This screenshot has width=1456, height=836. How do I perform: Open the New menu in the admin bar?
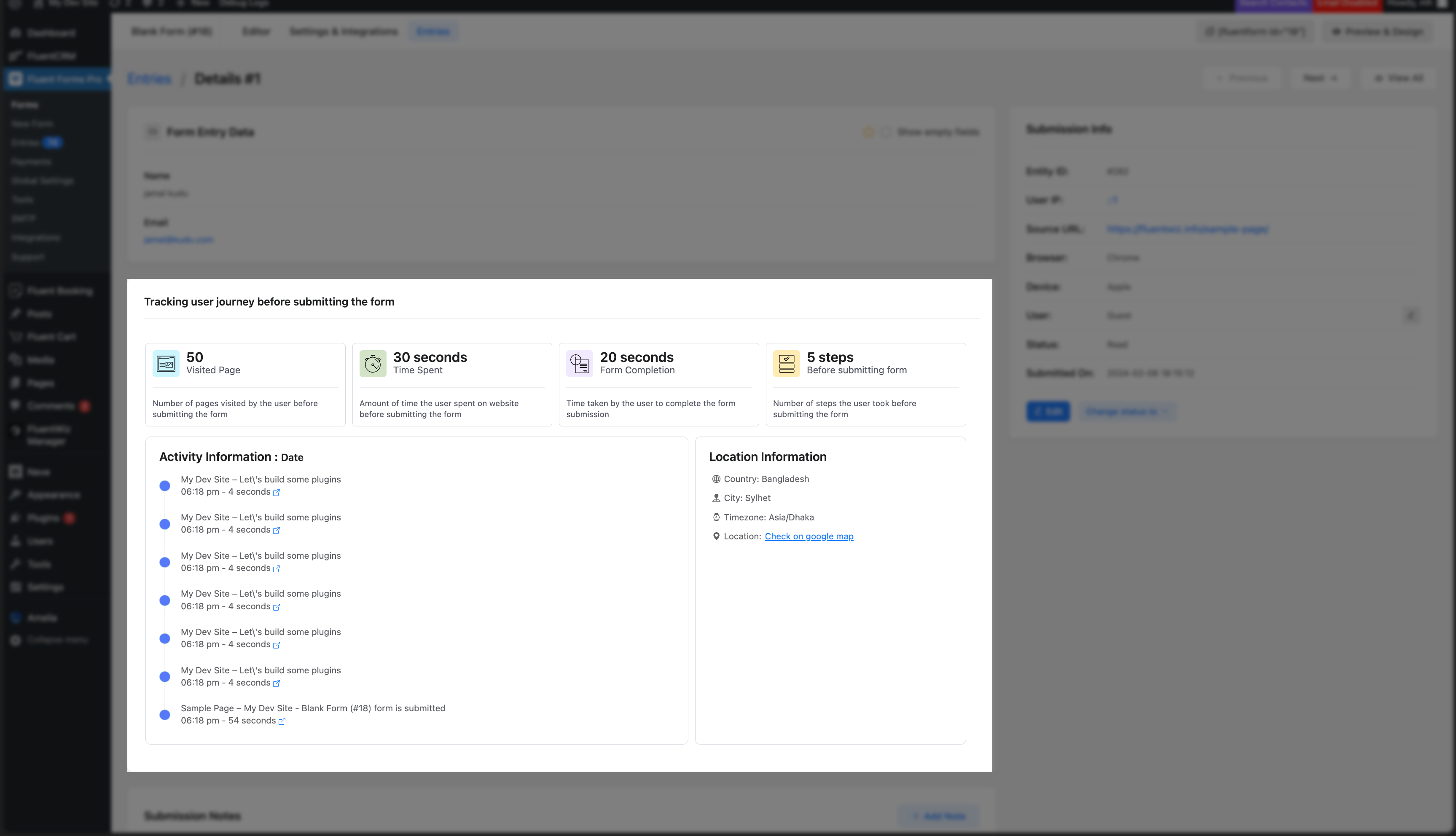(x=194, y=3)
